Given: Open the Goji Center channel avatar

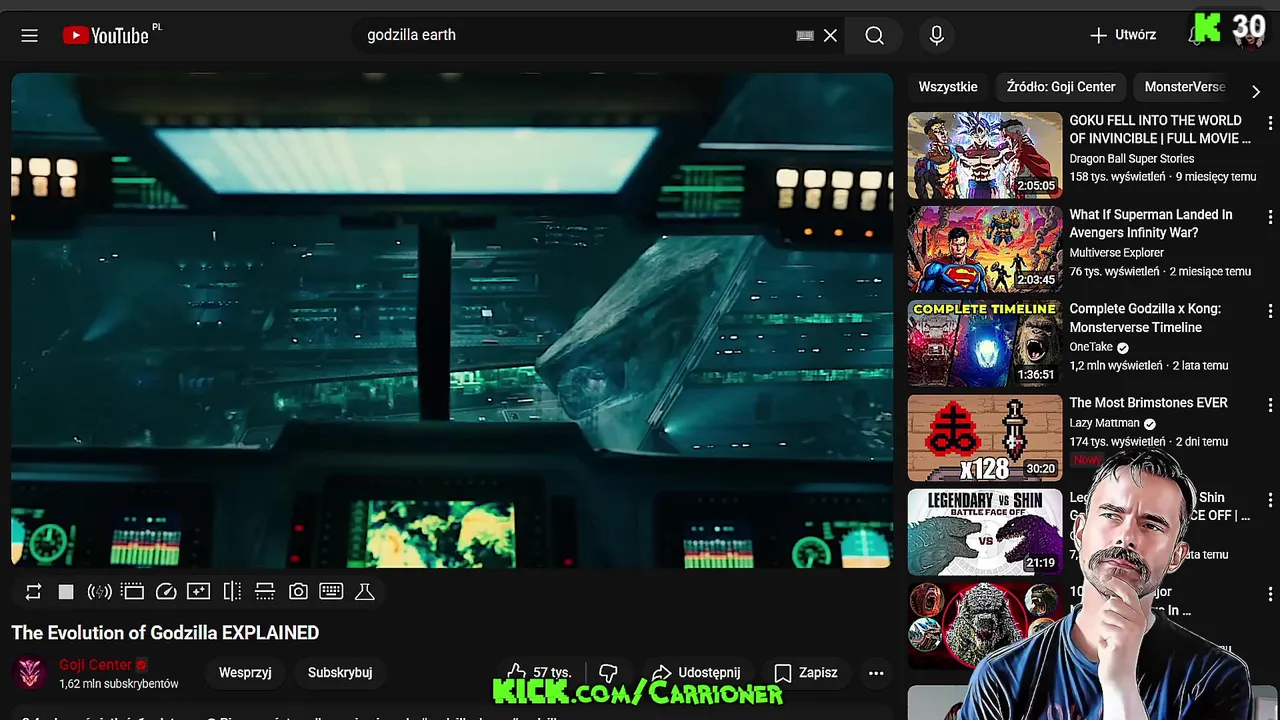Looking at the screenshot, I should [31, 673].
